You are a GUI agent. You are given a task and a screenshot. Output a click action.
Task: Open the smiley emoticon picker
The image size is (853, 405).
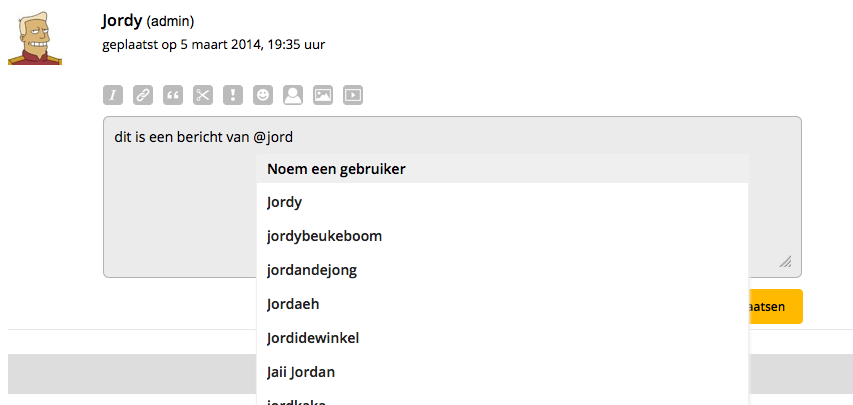[263, 96]
